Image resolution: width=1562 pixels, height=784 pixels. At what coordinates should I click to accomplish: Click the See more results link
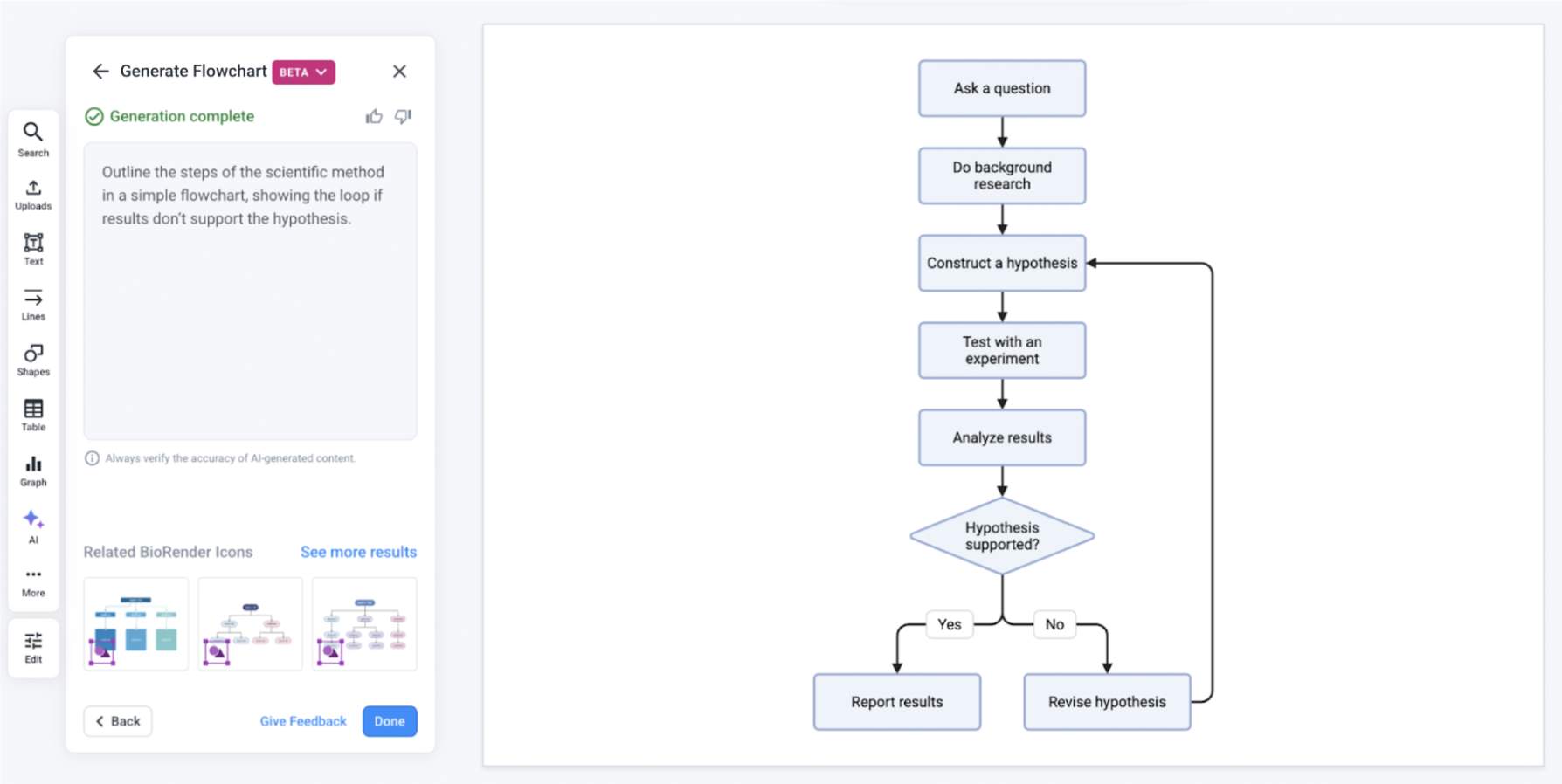tap(358, 552)
